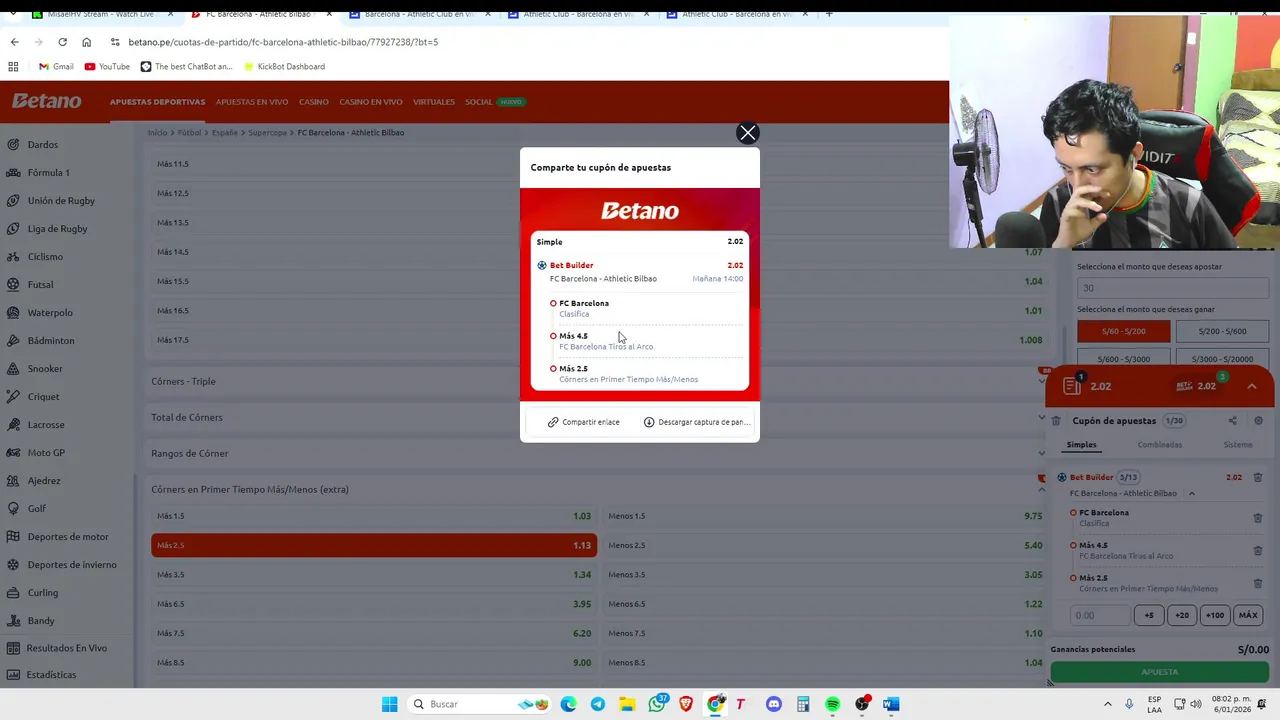The image size is (1280, 720).
Task: Click the España breadcrumb link
Action: 224,132
